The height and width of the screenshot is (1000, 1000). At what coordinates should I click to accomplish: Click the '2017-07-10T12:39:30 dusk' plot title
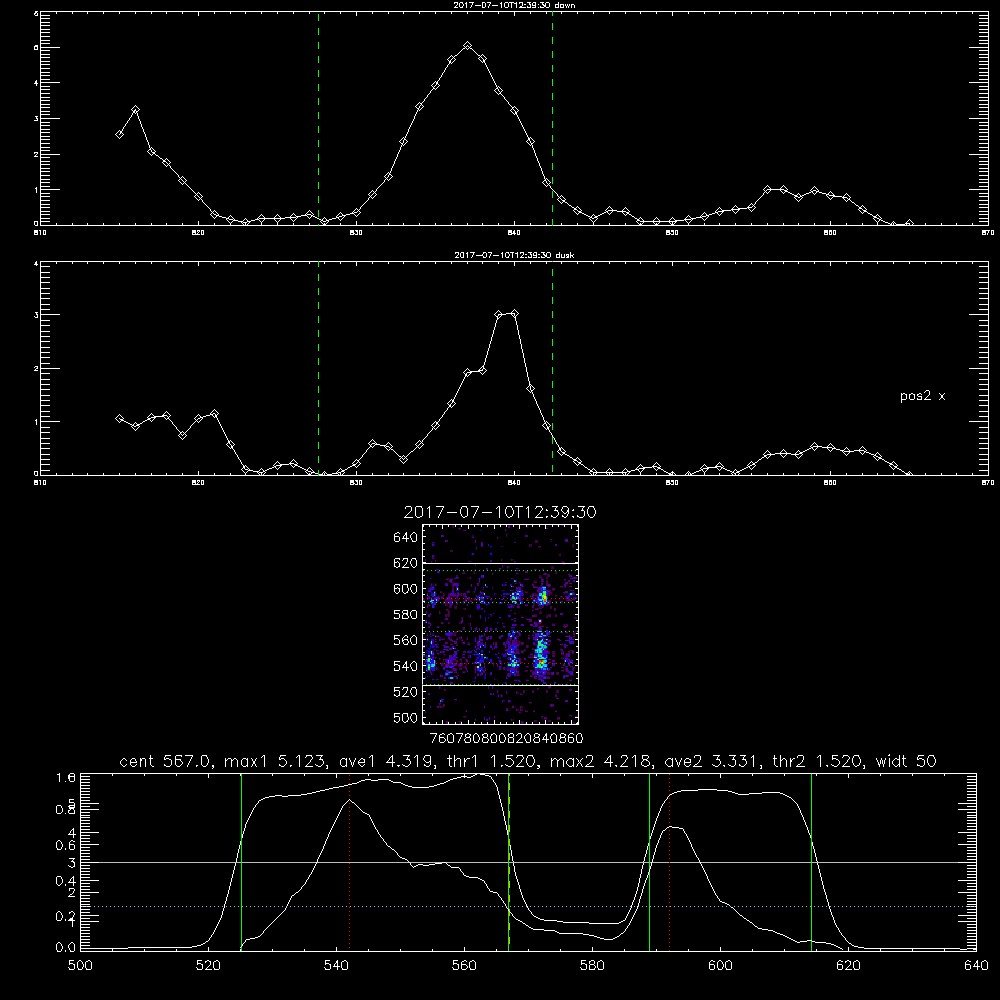[x=514, y=255]
